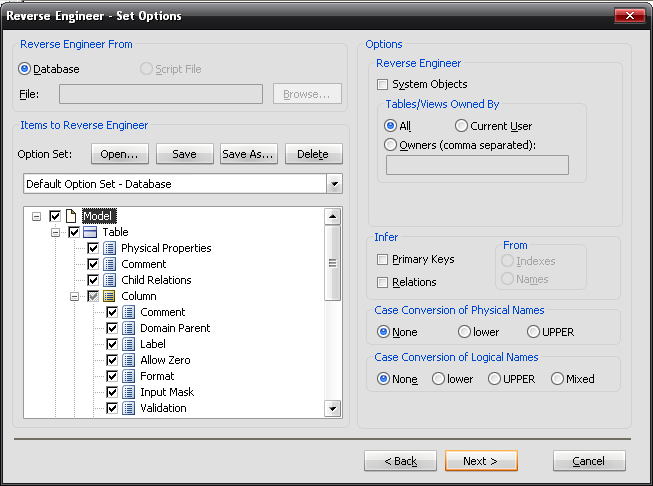Click the icon next to Validation
The image size is (653, 486).
(x=129, y=408)
